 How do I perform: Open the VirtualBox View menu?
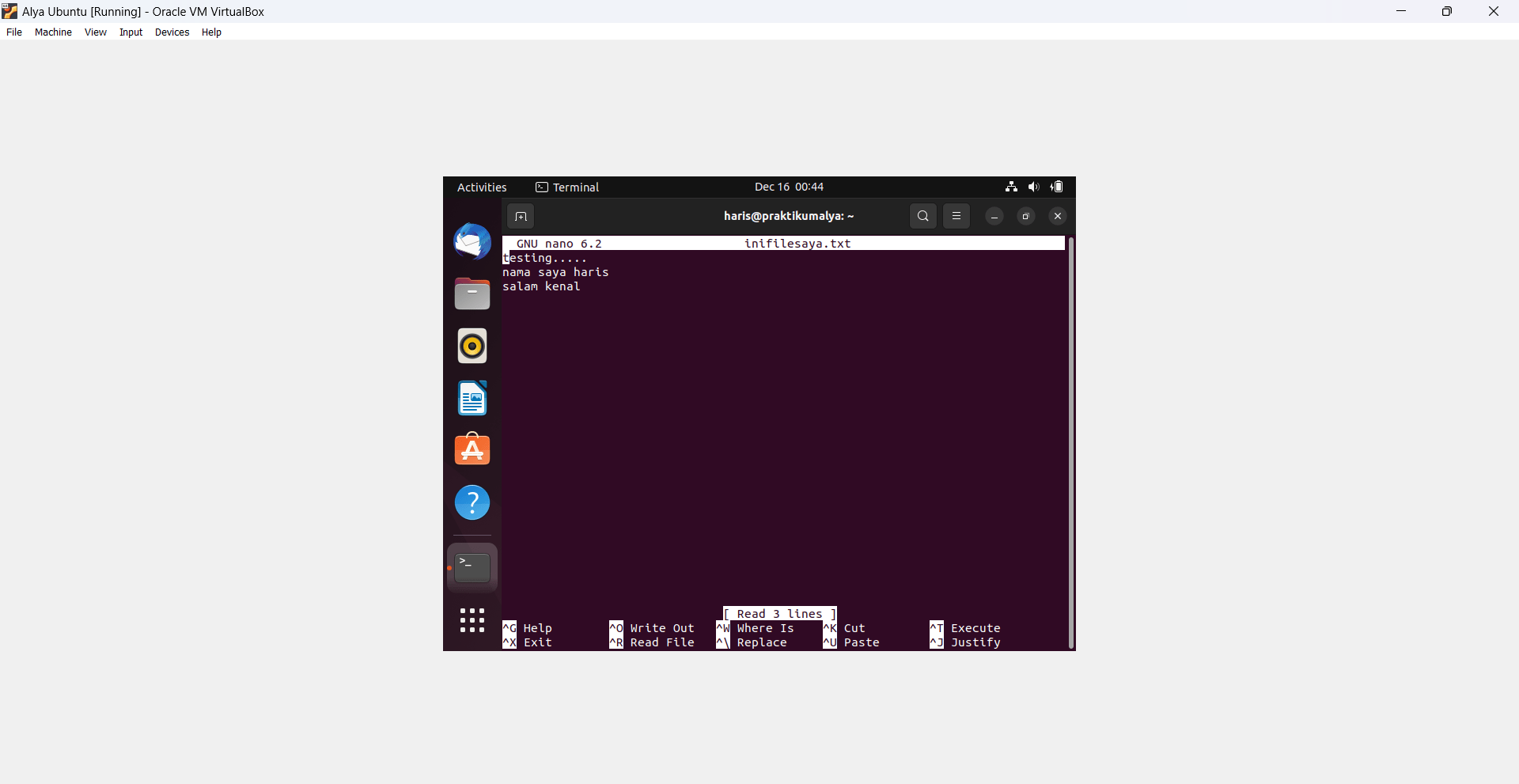coord(96,32)
